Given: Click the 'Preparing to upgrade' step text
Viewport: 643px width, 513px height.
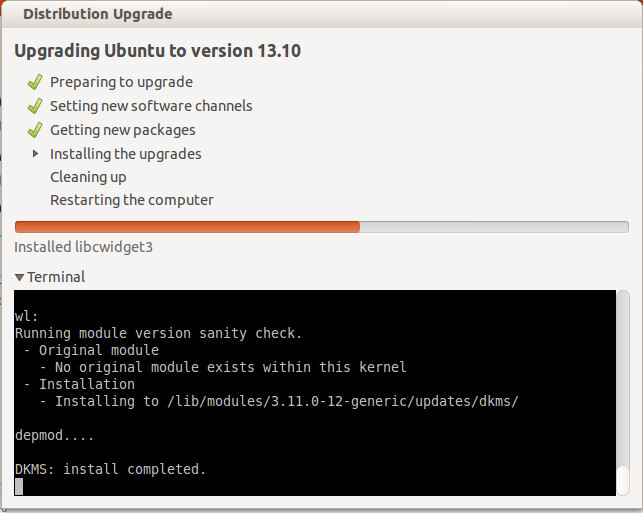Looking at the screenshot, I should (121, 82).
